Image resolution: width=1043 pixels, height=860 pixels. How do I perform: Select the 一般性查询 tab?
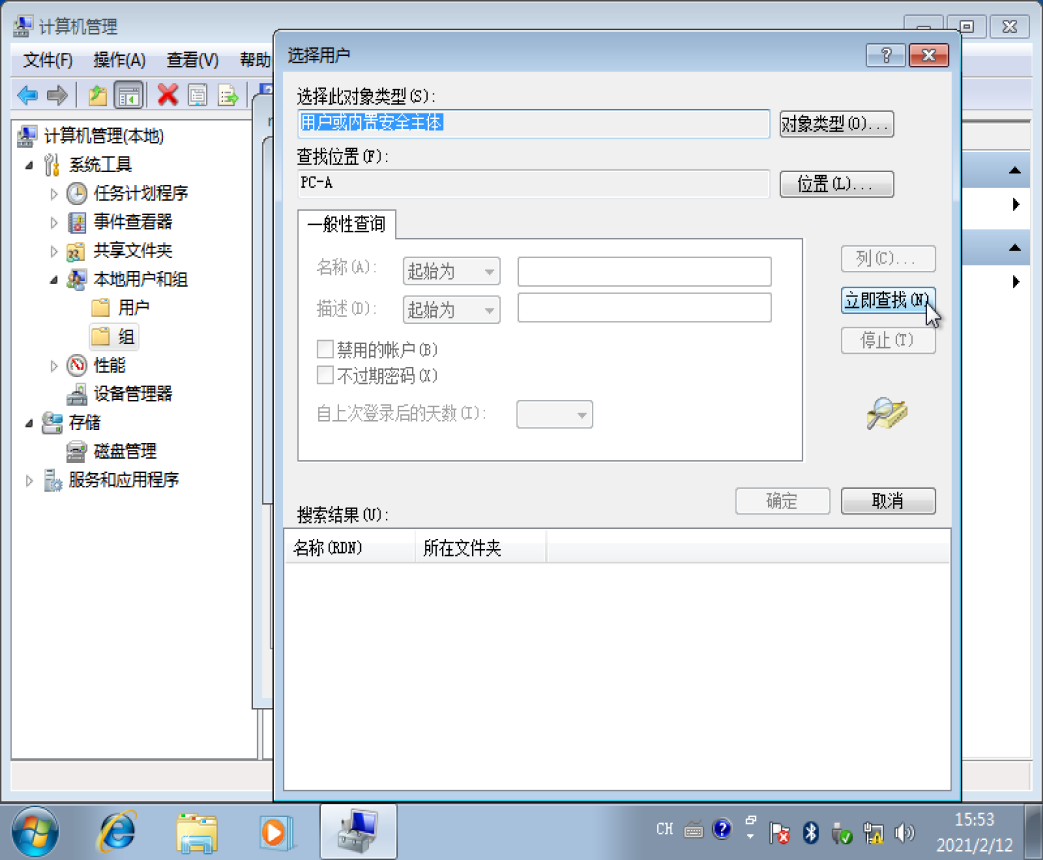tap(347, 224)
